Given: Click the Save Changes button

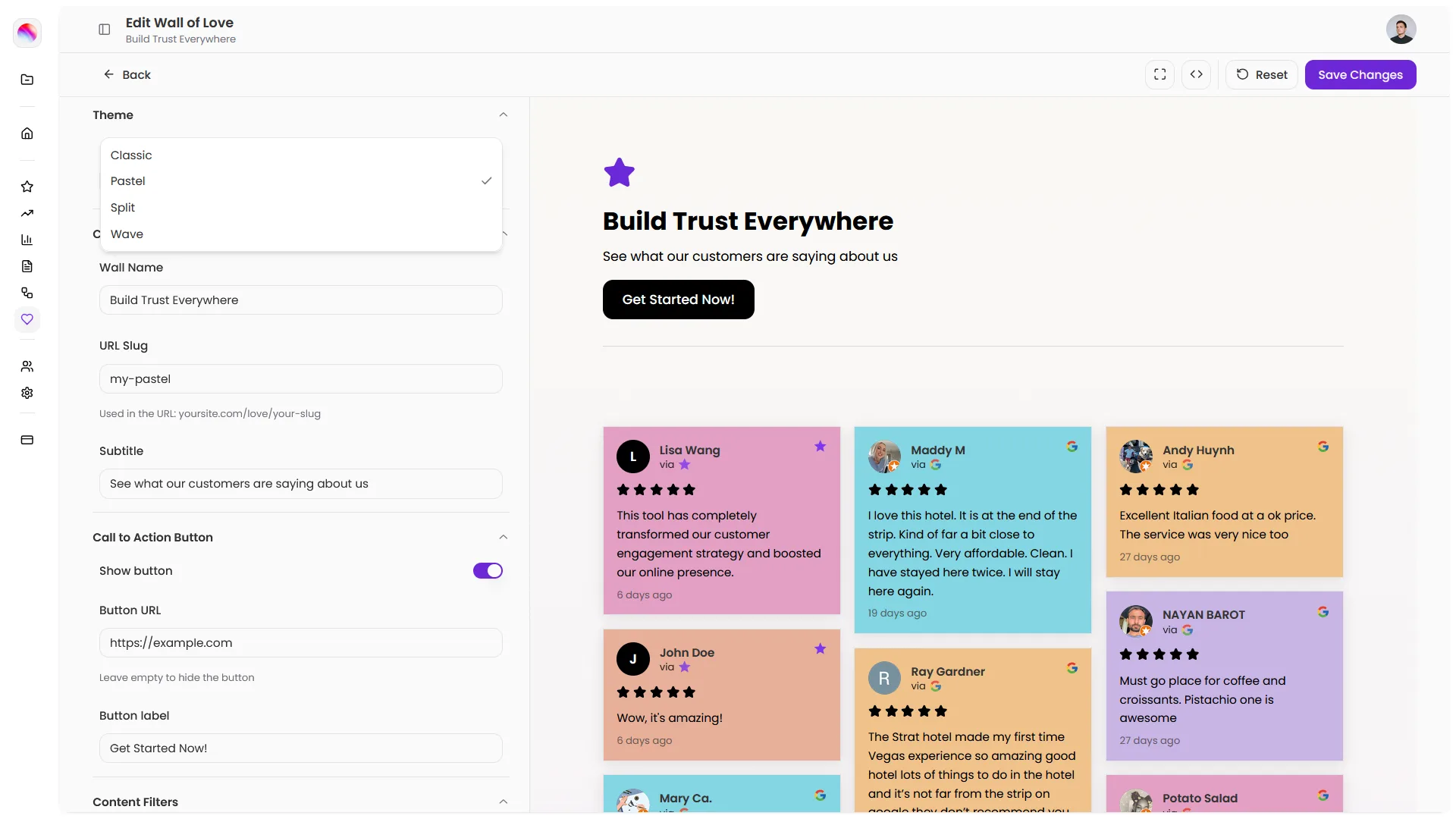Looking at the screenshot, I should pyautogui.click(x=1360, y=74).
